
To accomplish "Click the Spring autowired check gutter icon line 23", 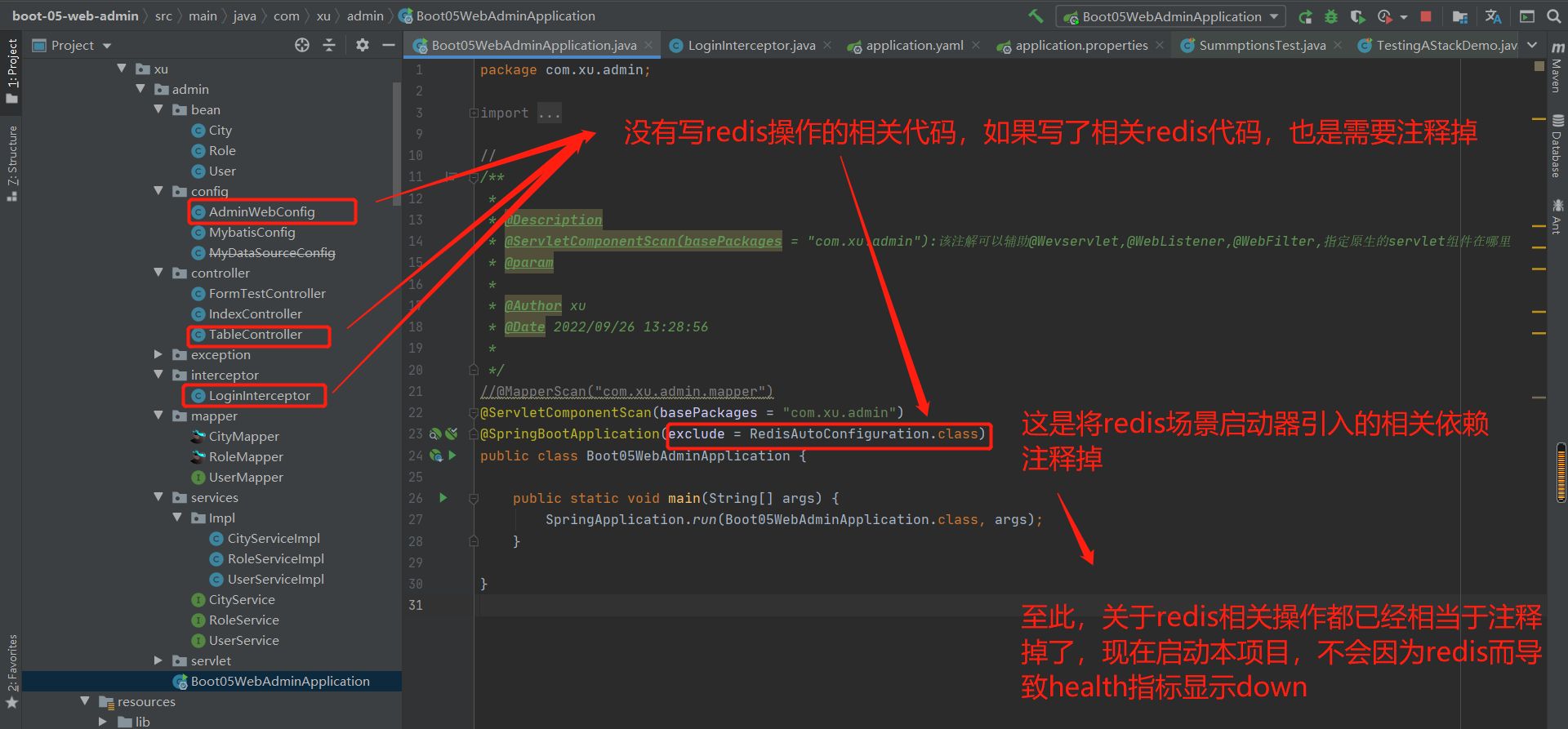I will point(452,433).
